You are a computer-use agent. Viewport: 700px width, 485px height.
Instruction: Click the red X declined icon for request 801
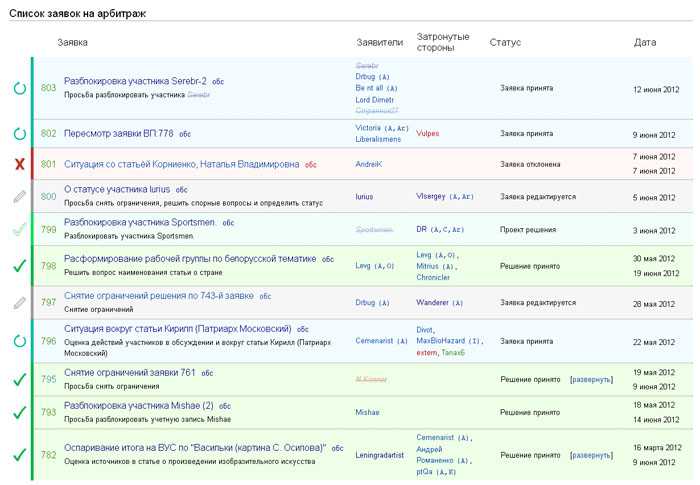(x=19, y=164)
